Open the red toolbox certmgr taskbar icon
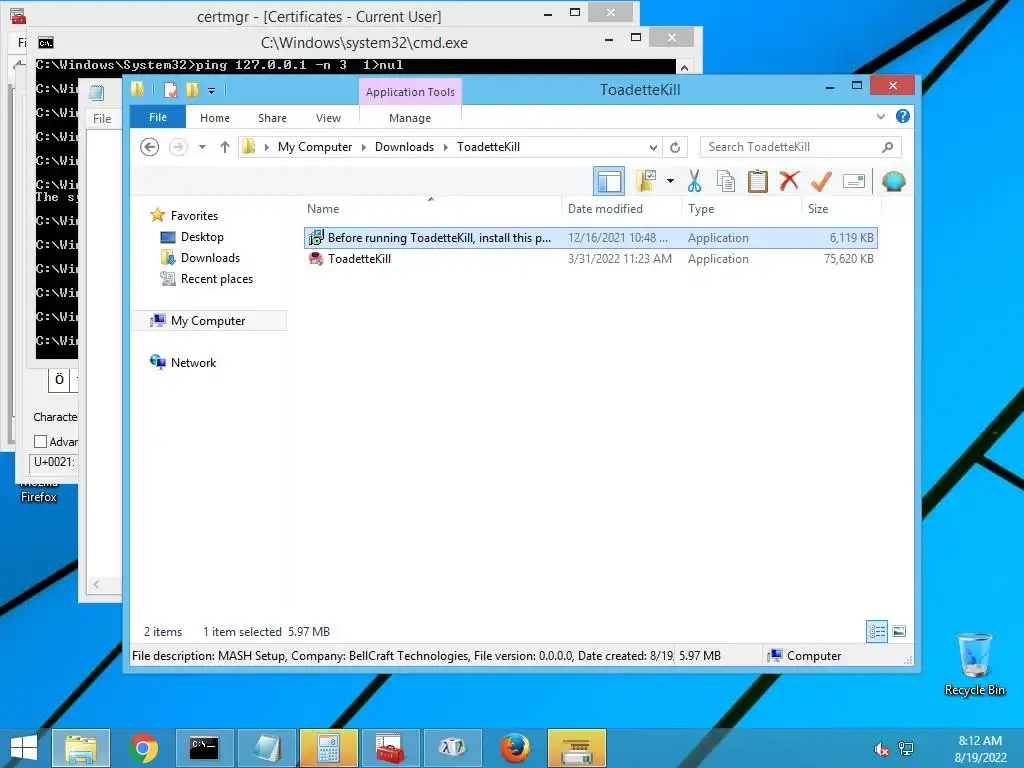 [390, 748]
